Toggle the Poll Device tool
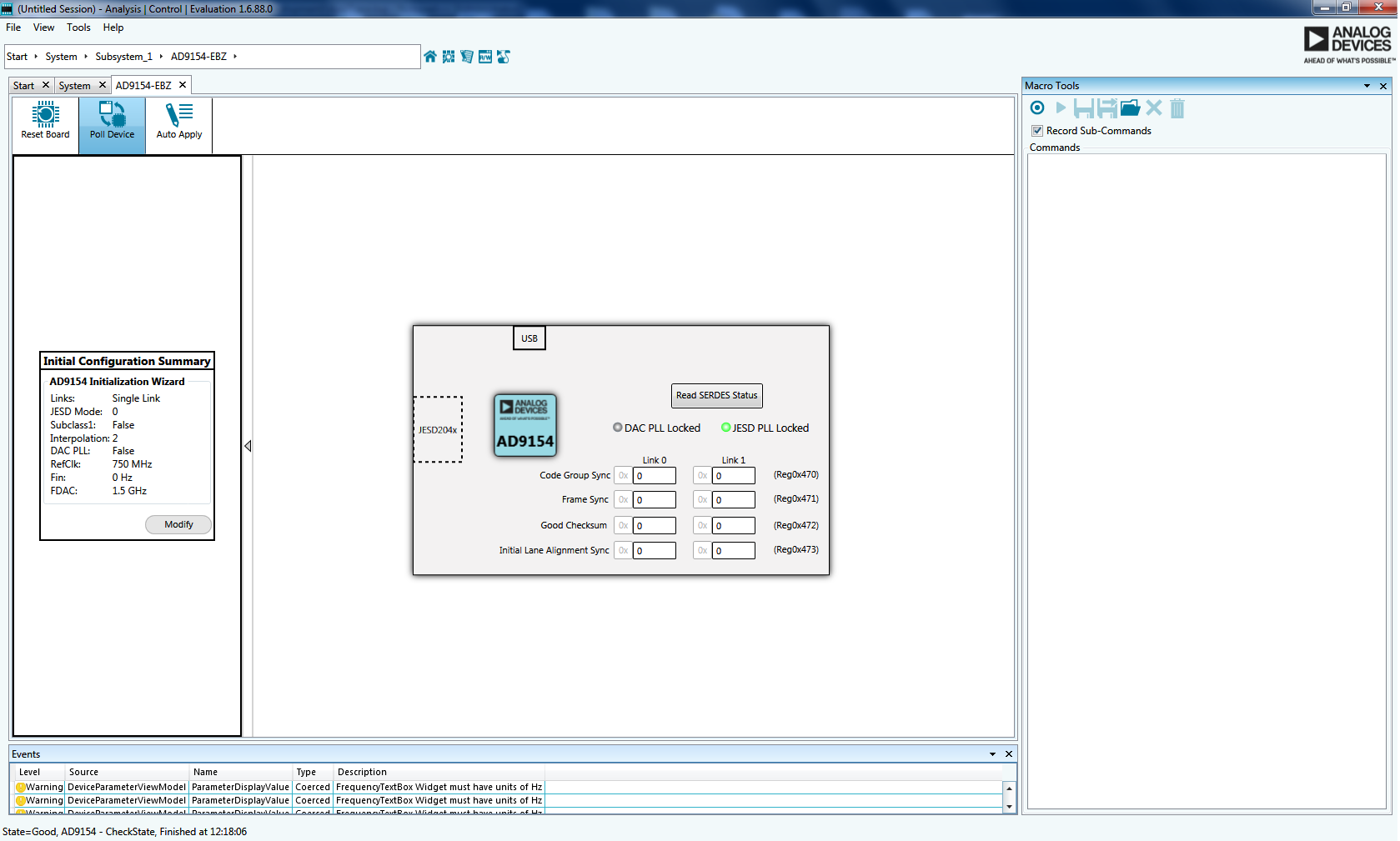 pos(112,121)
